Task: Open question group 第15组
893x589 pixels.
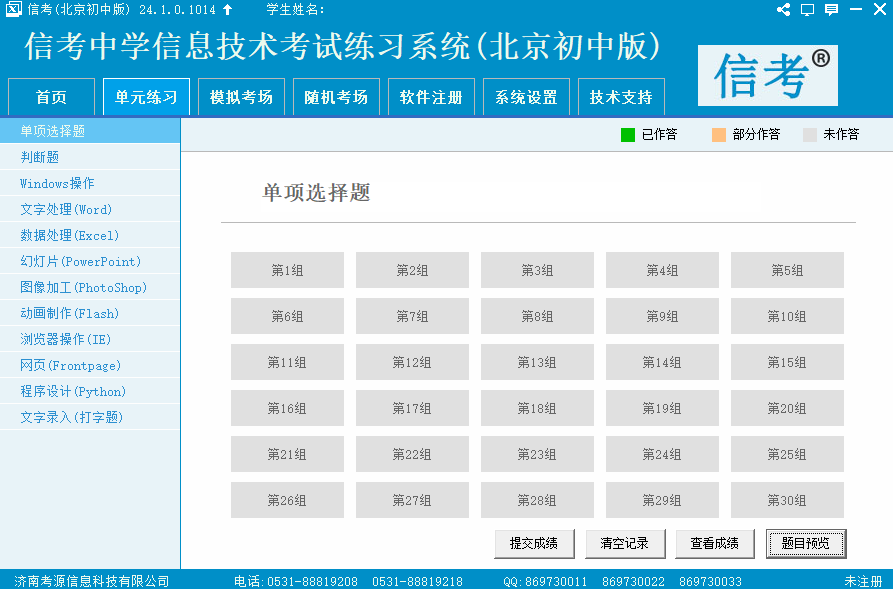Action: 787,362
